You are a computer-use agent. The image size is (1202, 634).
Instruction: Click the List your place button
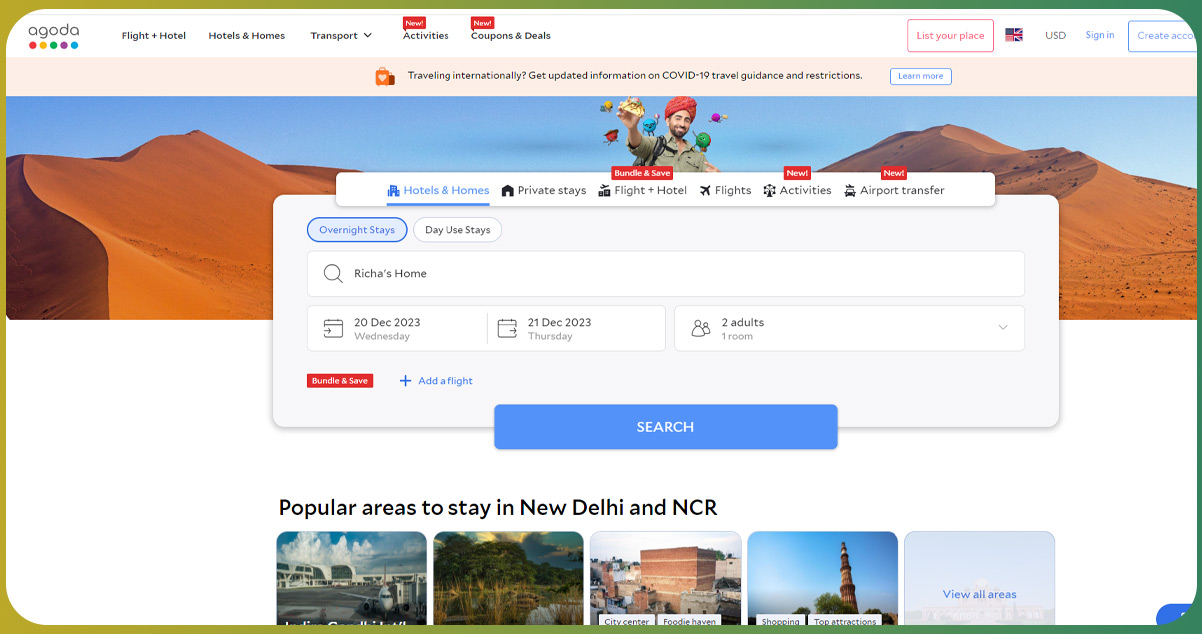[950, 36]
